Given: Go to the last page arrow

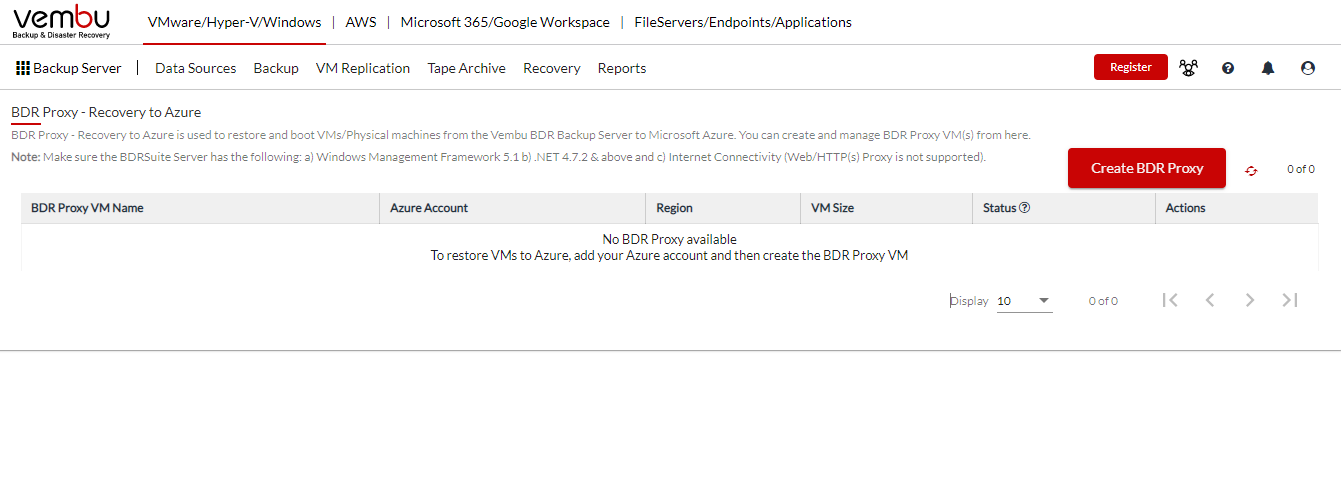Looking at the screenshot, I should click(x=1290, y=300).
